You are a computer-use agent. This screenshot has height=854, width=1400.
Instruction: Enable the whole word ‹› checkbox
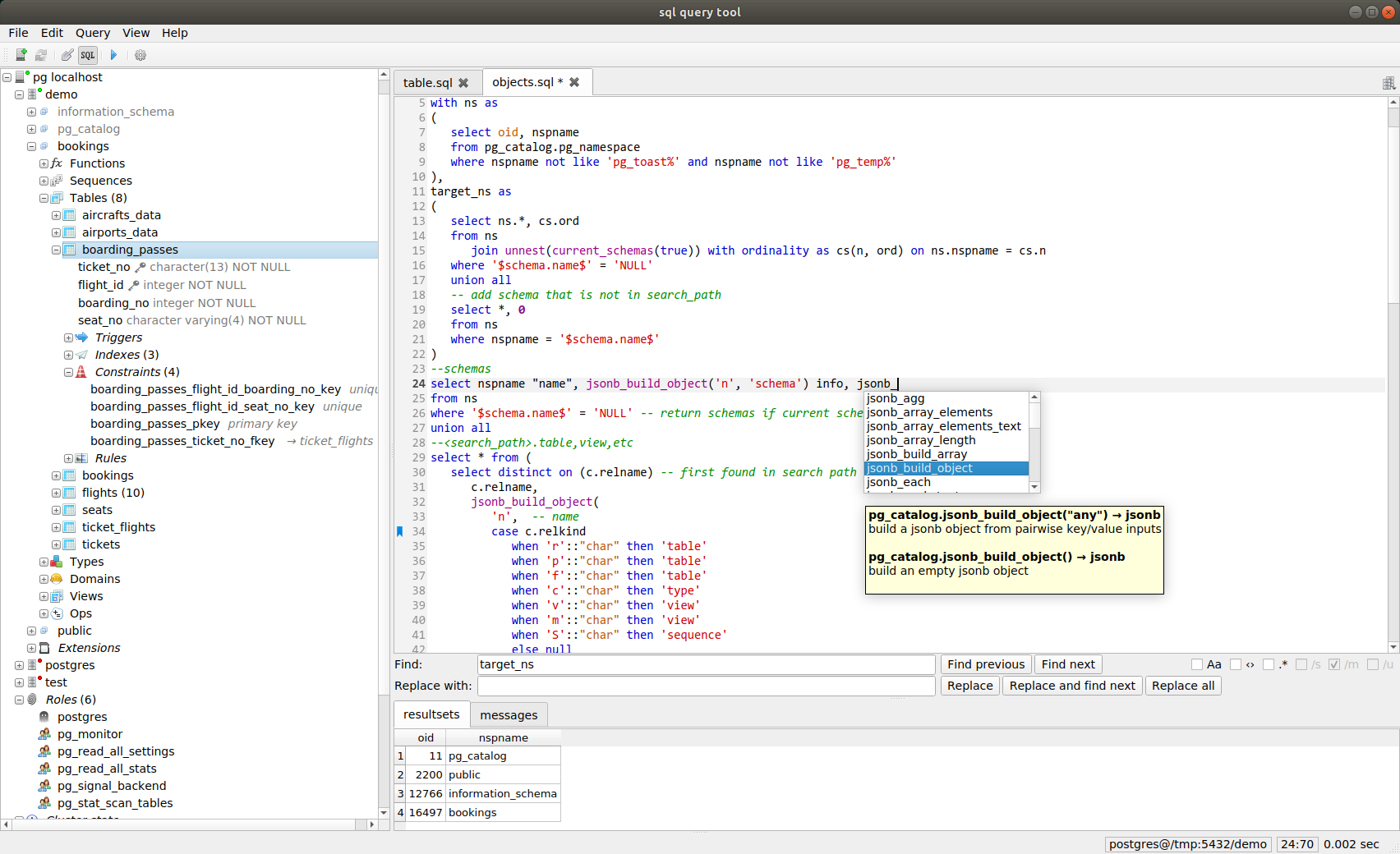coord(1236,664)
